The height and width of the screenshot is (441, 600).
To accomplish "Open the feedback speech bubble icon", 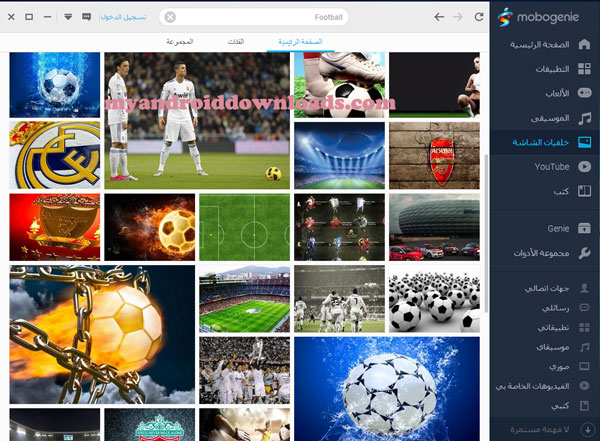I will [x=86, y=17].
